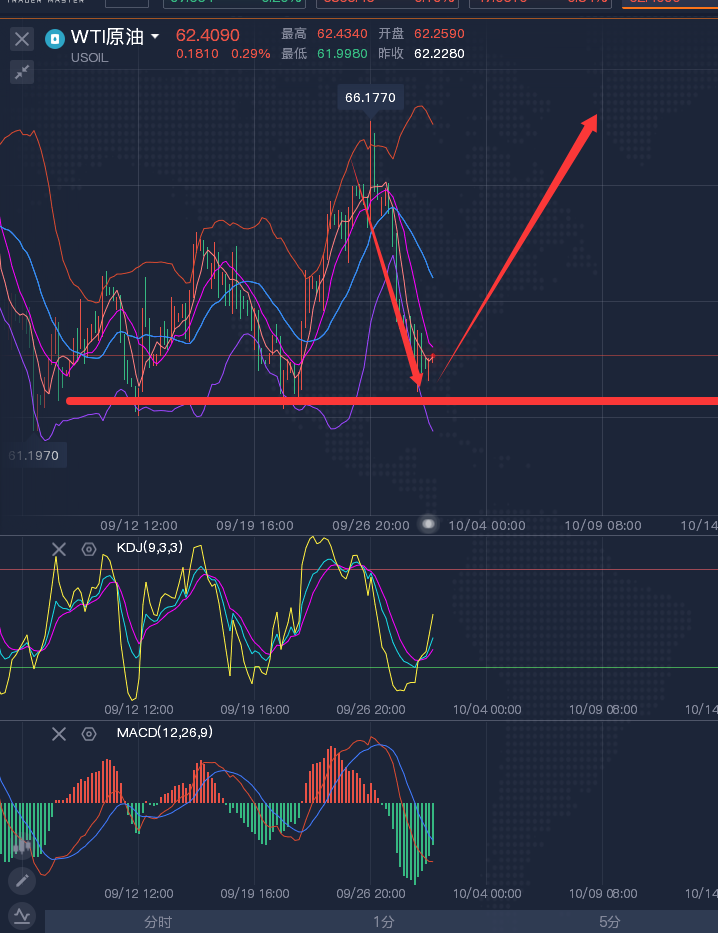Screen dimensions: 718x933
Task: Click the MACD(12,26,9) indicator label
Action: (164, 733)
